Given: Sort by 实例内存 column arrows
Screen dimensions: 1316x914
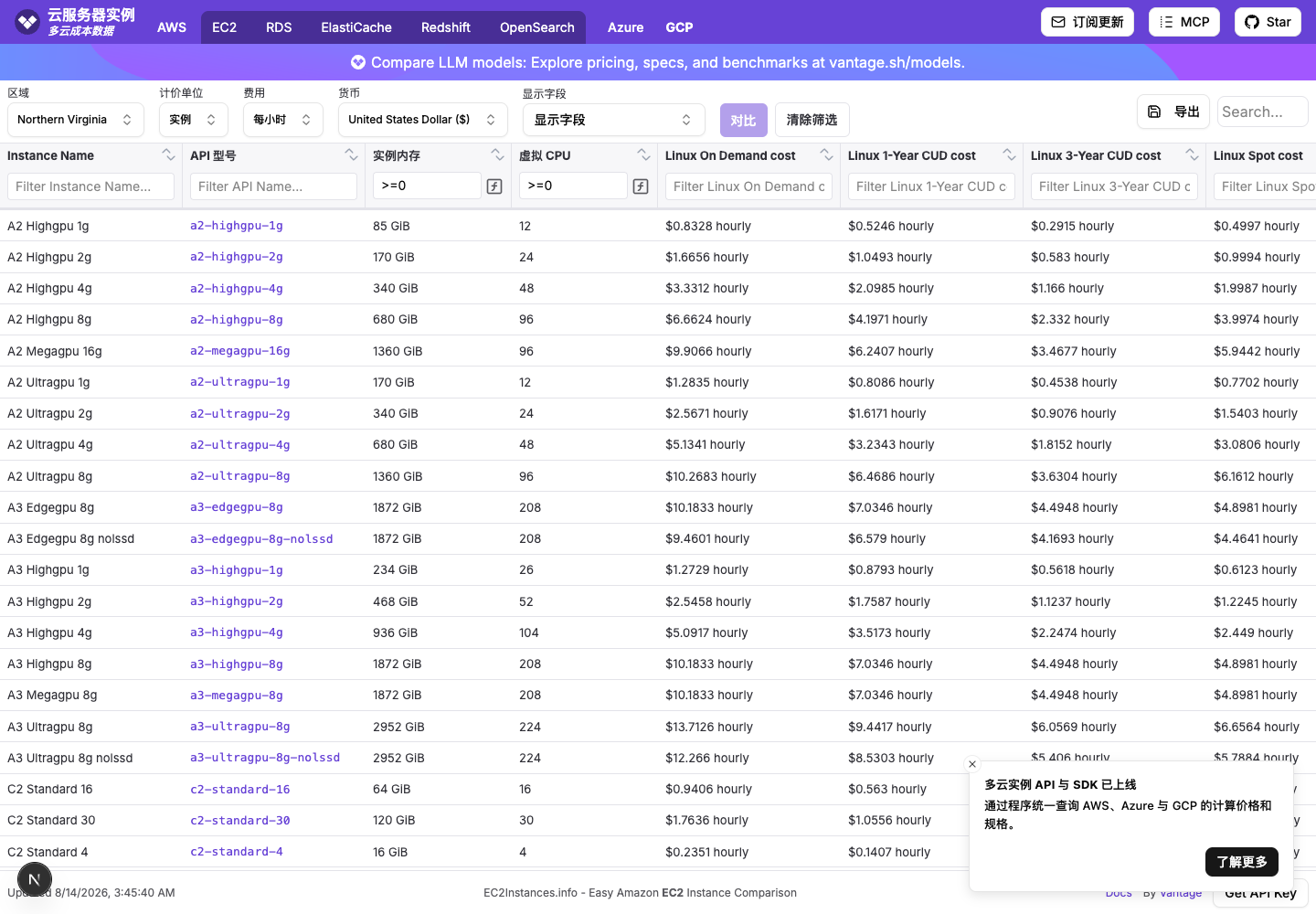Looking at the screenshot, I should point(497,154).
